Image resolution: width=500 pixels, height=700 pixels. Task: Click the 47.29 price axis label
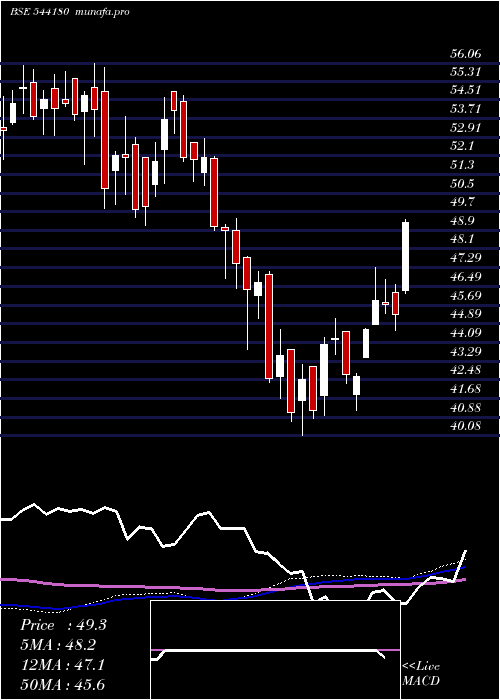coord(466,258)
